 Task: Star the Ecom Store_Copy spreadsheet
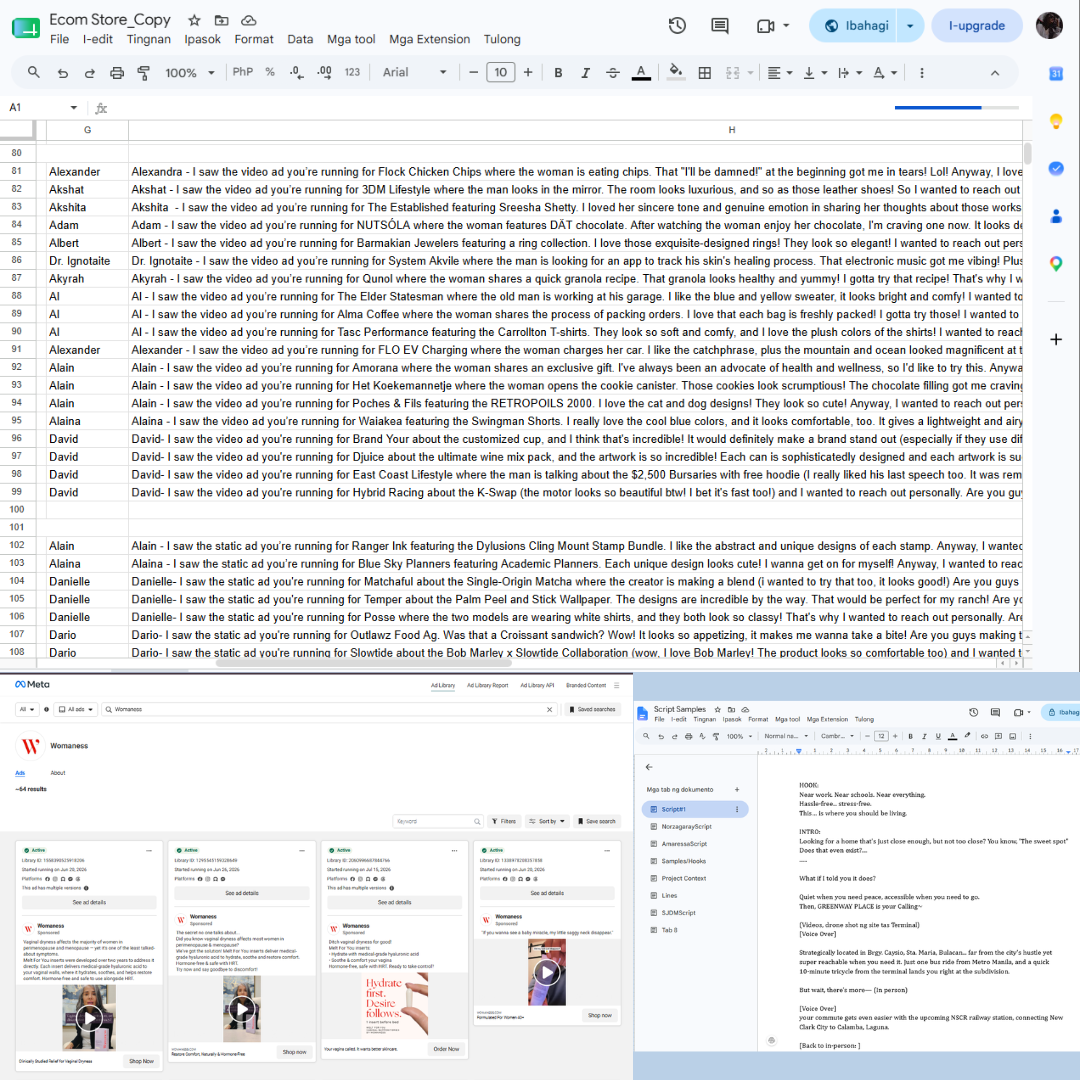pos(194,20)
